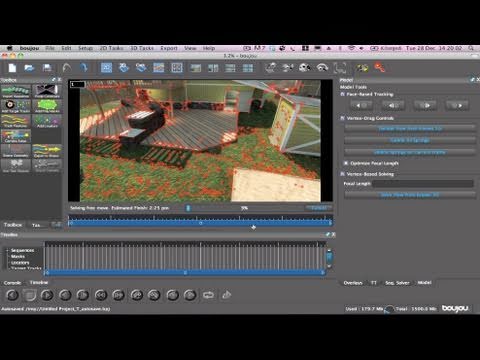Viewport: 480px width, 360px height.
Task: Click the Focal Length input field
Action: (423, 184)
